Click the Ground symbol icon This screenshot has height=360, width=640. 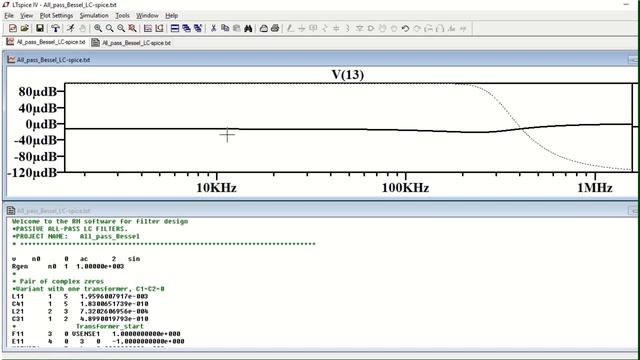pyautogui.click(x=302, y=28)
